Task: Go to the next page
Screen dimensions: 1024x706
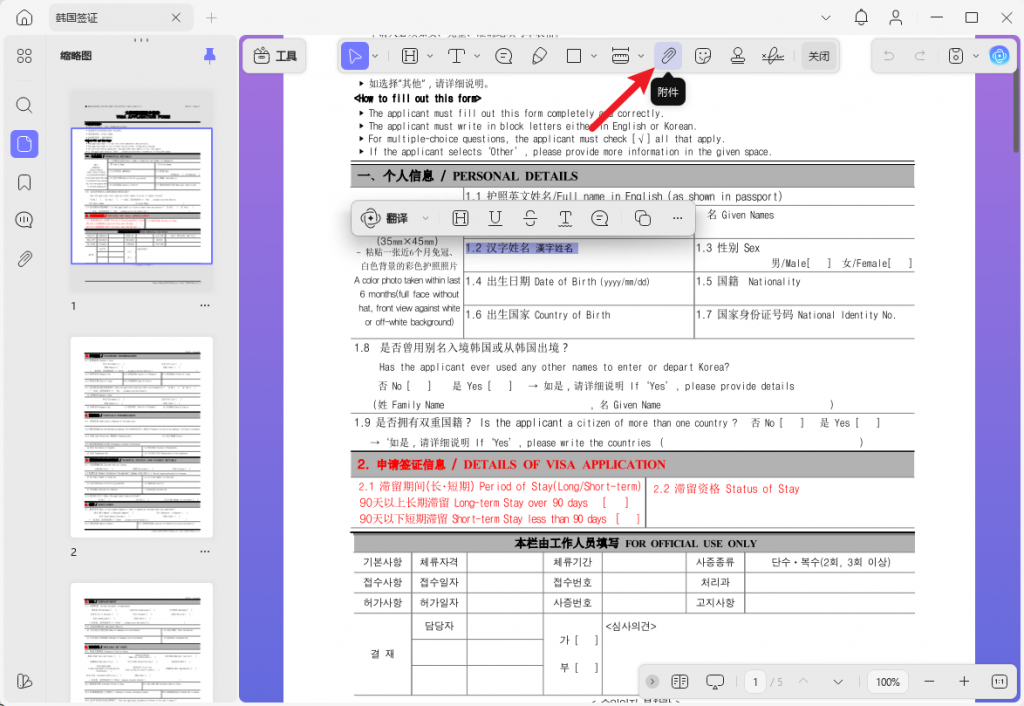Action: [838, 682]
